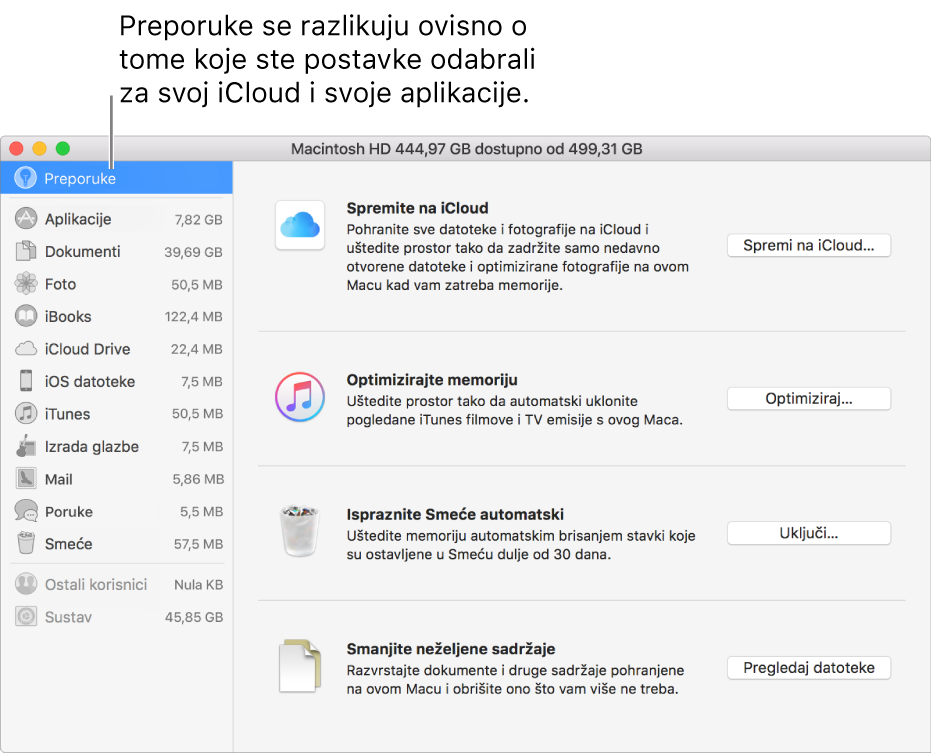Select iOS datoteke in sidebar
Image resolution: width=931 pixels, height=753 pixels.
[116, 381]
